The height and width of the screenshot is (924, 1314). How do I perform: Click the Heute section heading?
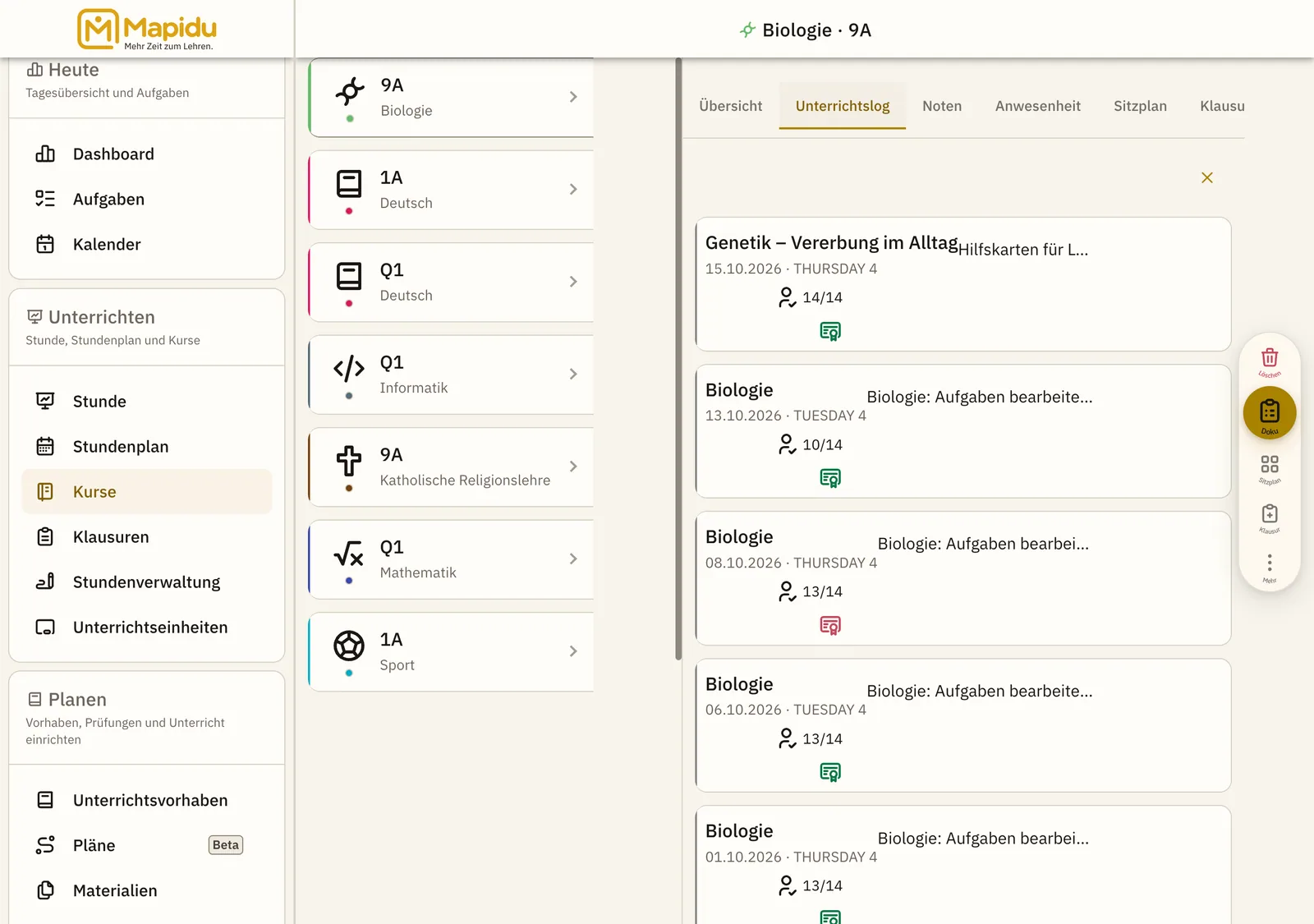click(63, 70)
